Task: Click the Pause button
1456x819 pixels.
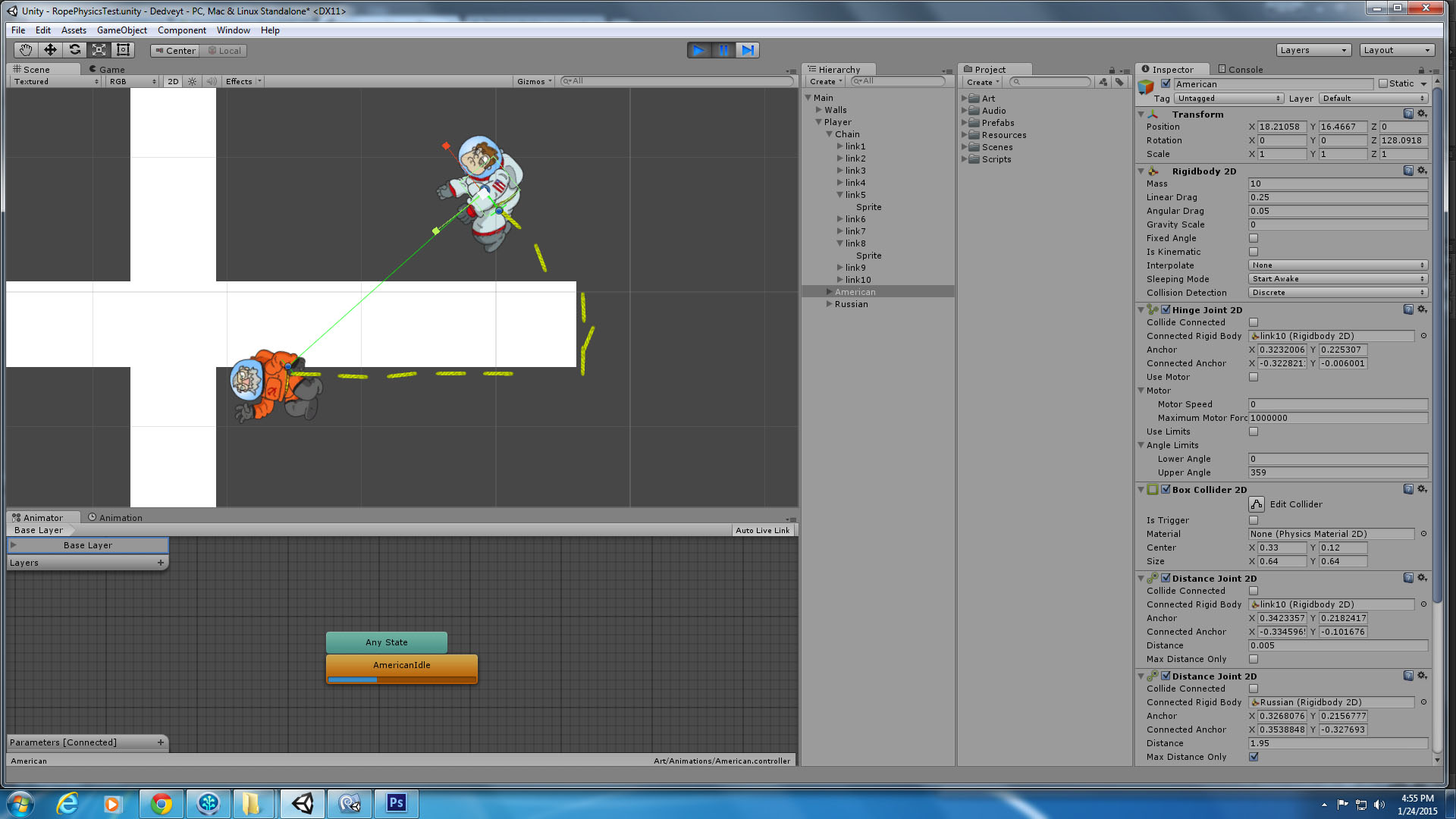Action: pos(723,50)
